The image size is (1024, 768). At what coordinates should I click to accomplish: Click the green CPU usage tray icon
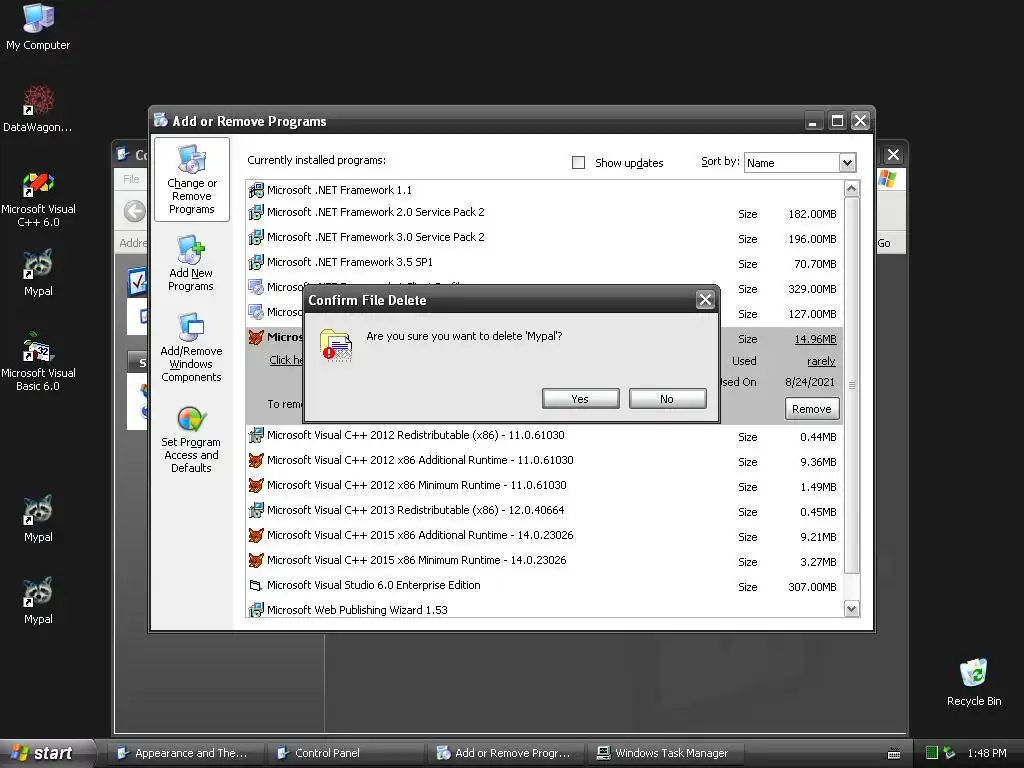932,753
